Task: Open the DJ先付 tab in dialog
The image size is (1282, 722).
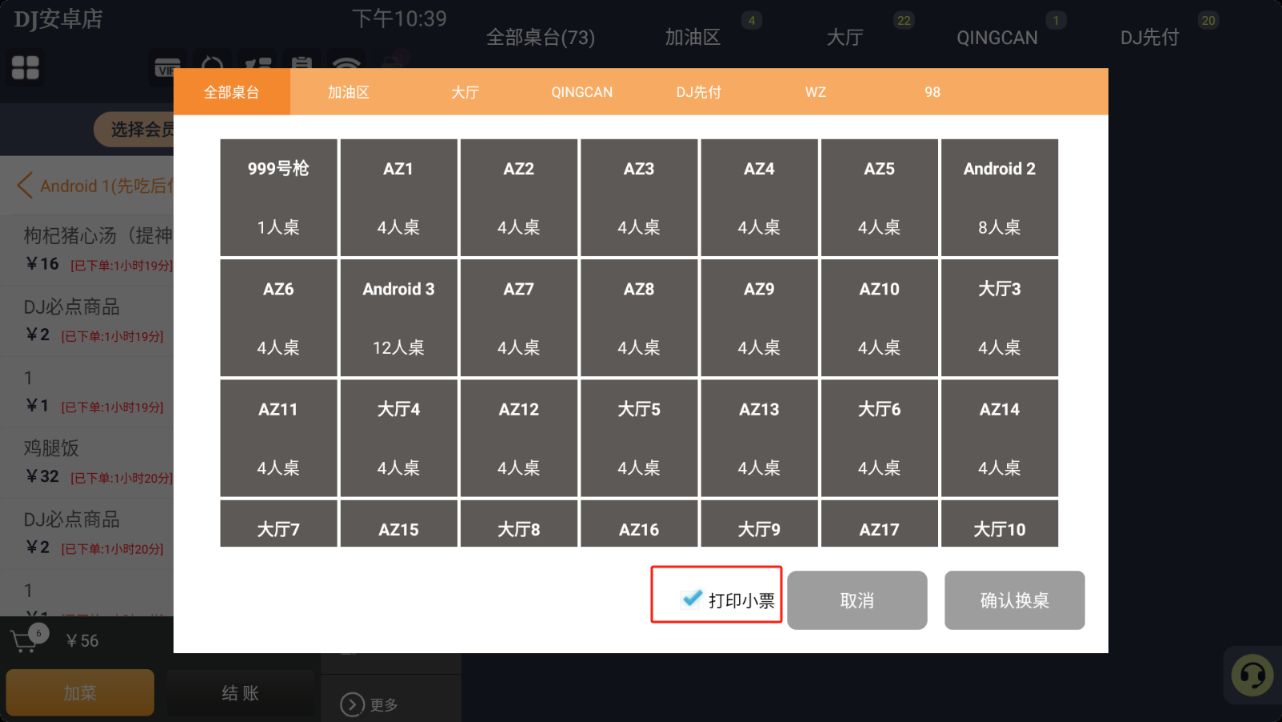Action: (x=699, y=92)
